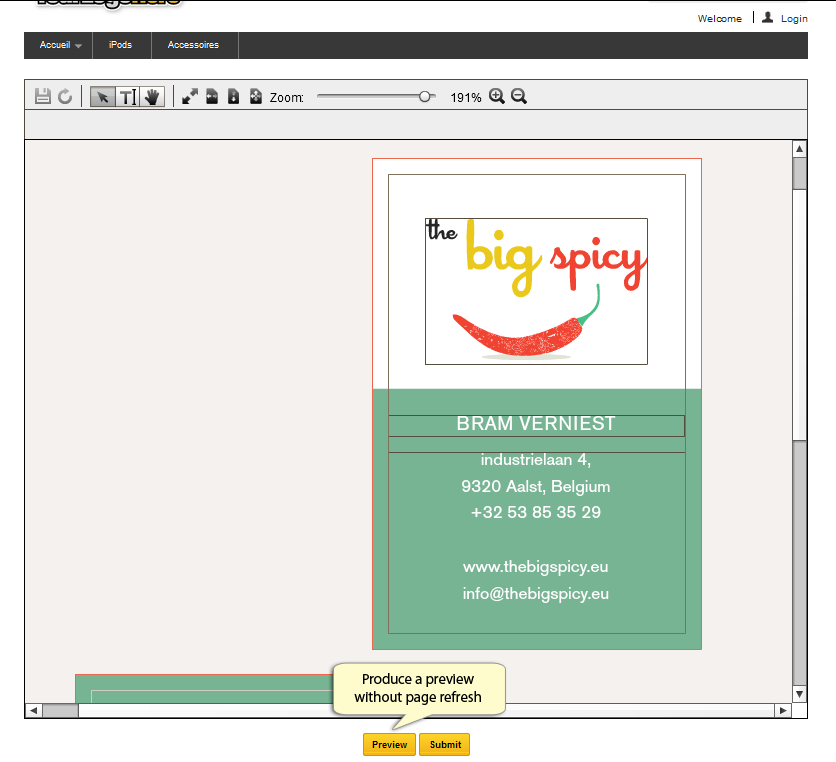The width and height of the screenshot is (836, 762).
Task: Select the Hand pan tool
Action: (x=152, y=97)
